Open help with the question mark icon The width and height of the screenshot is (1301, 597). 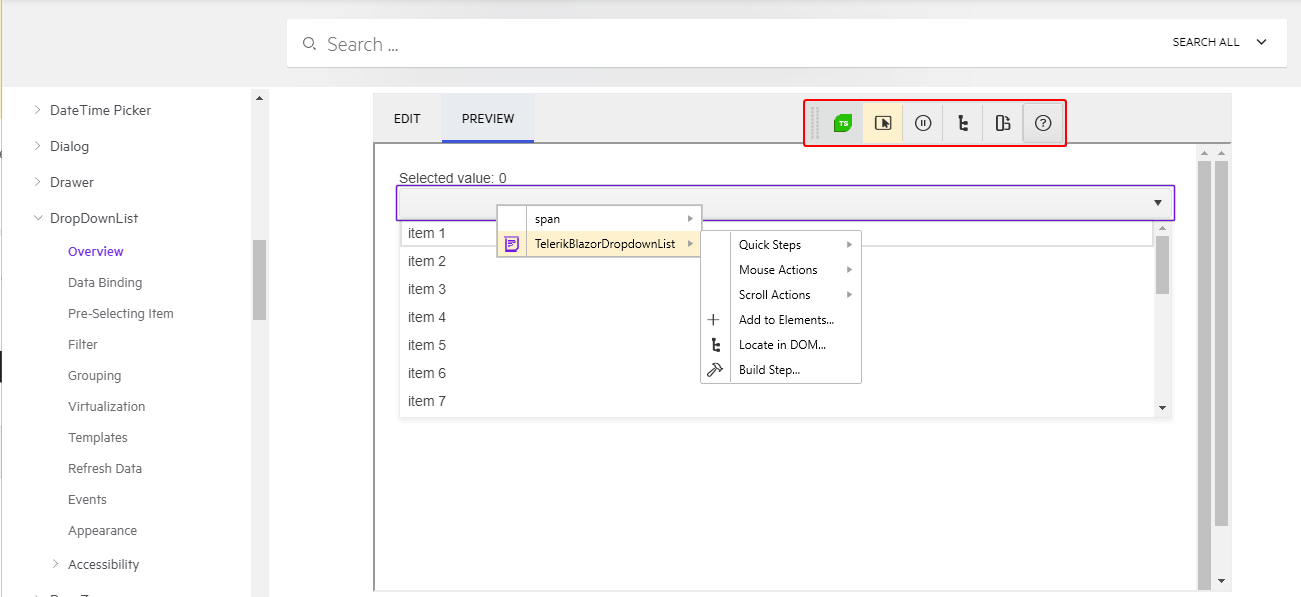[1043, 123]
